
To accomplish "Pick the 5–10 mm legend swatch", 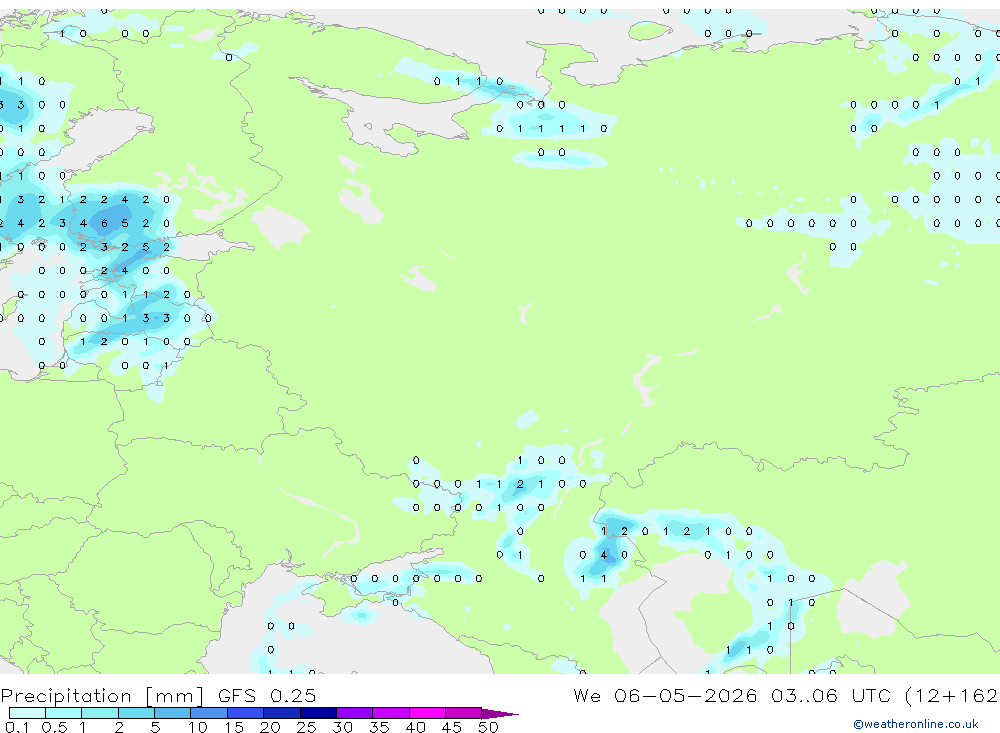I will coord(173,713).
